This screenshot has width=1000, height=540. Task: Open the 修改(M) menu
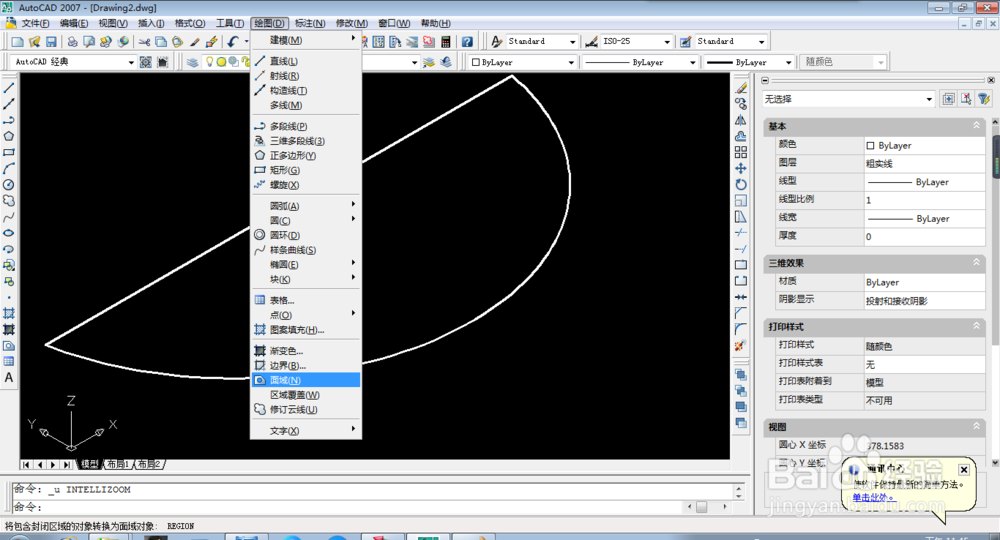tap(351, 24)
